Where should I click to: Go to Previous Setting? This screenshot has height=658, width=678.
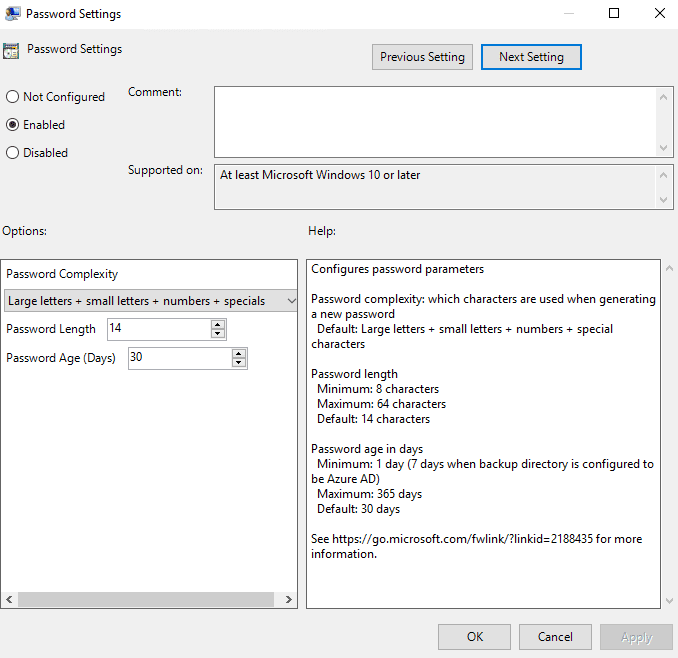pyautogui.click(x=422, y=57)
